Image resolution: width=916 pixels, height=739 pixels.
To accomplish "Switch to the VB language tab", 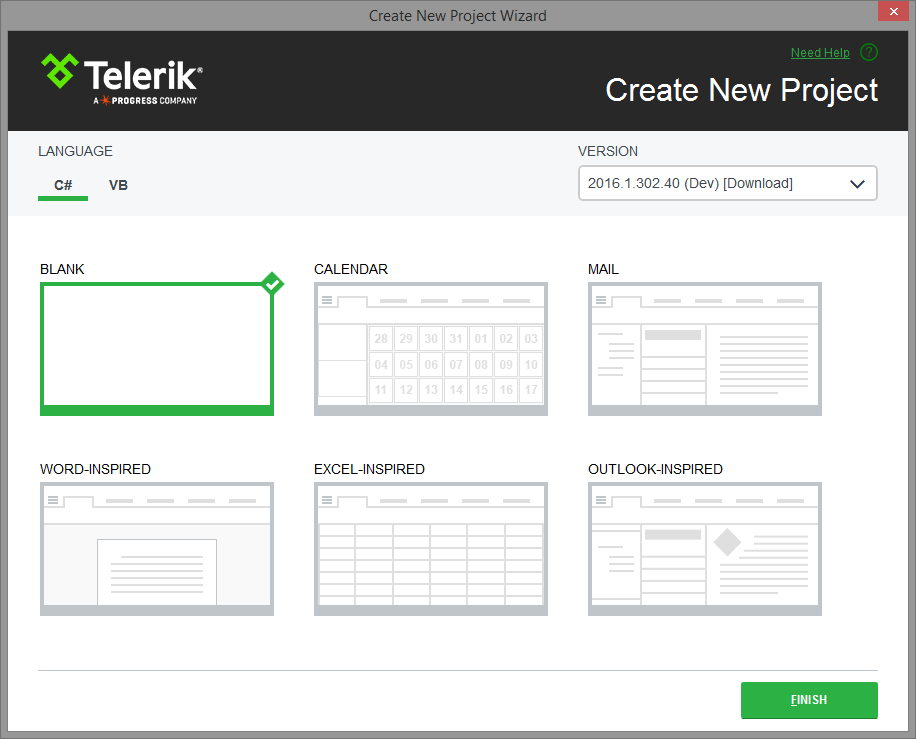I will coord(118,185).
